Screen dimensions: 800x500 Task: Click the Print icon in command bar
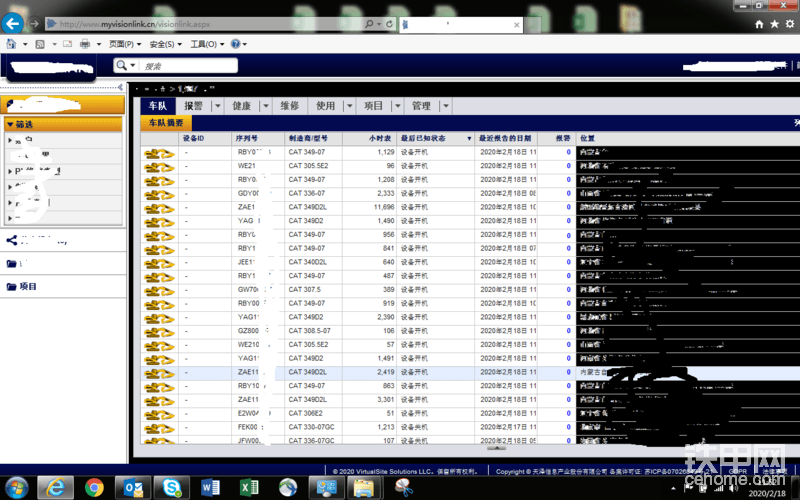coord(85,44)
